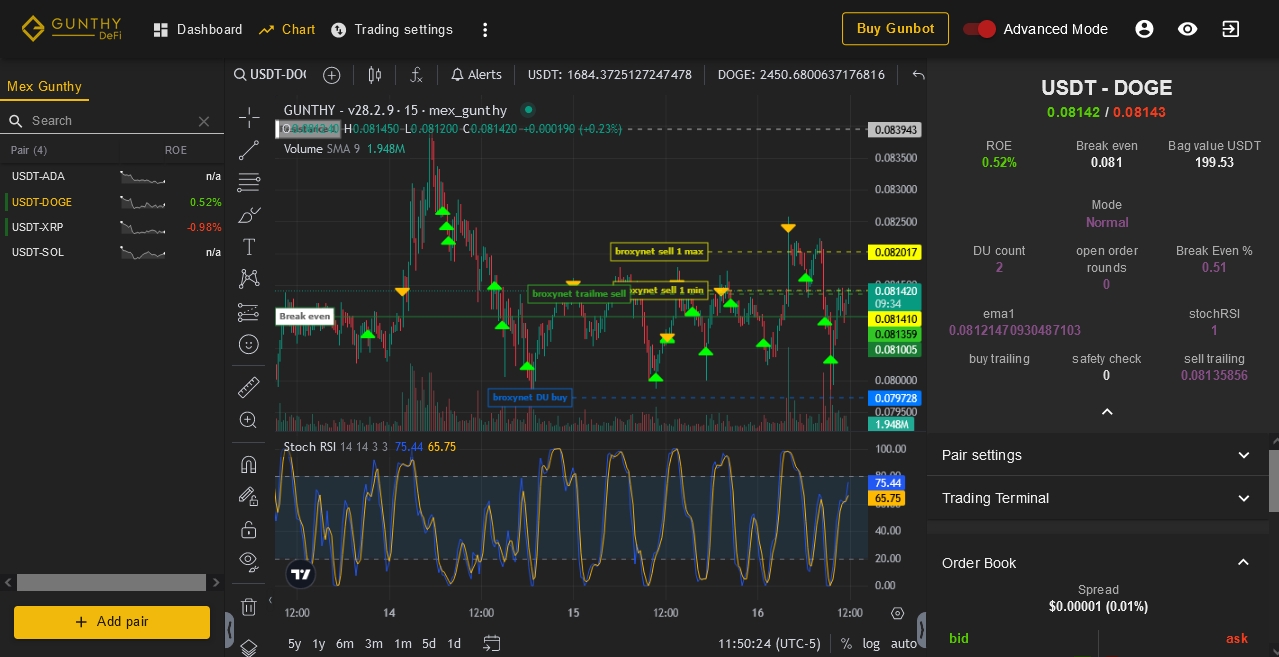Collapse the right sidebar handle

921,630
